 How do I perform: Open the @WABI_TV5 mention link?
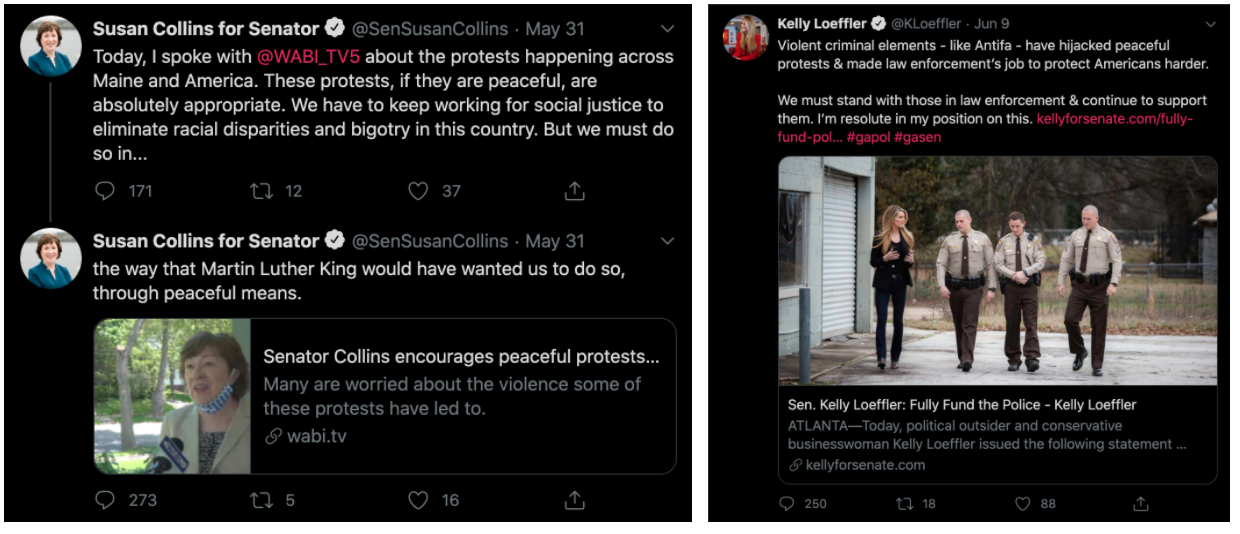(309, 57)
